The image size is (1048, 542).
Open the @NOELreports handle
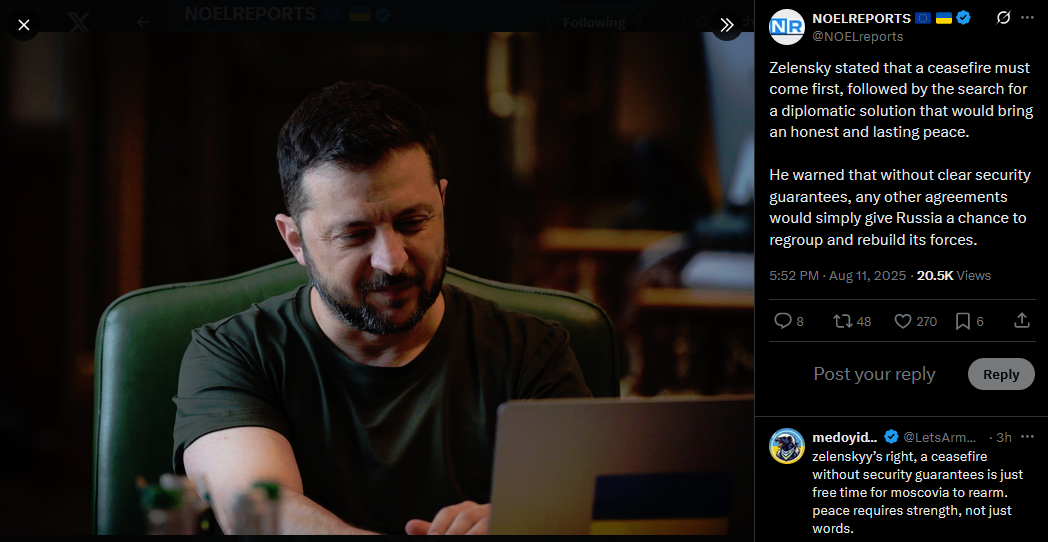point(858,36)
